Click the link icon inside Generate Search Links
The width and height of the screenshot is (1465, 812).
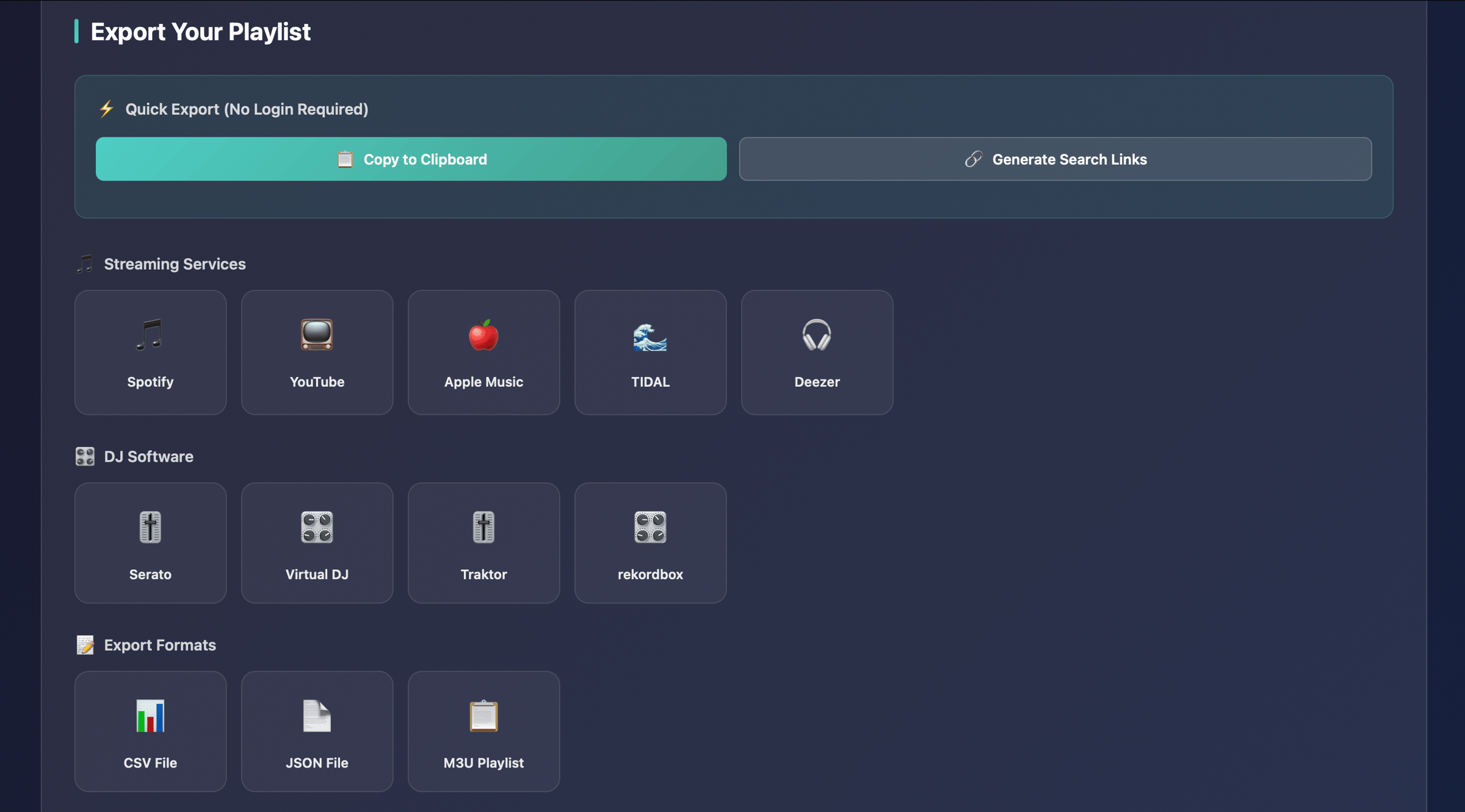tap(973, 159)
